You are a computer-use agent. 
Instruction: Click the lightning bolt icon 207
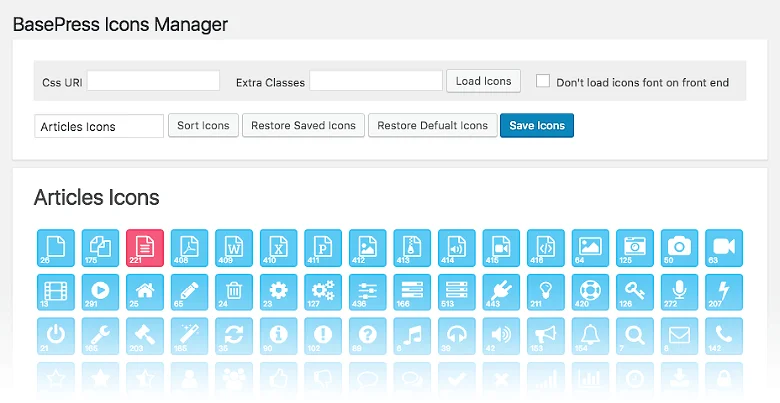point(724,292)
